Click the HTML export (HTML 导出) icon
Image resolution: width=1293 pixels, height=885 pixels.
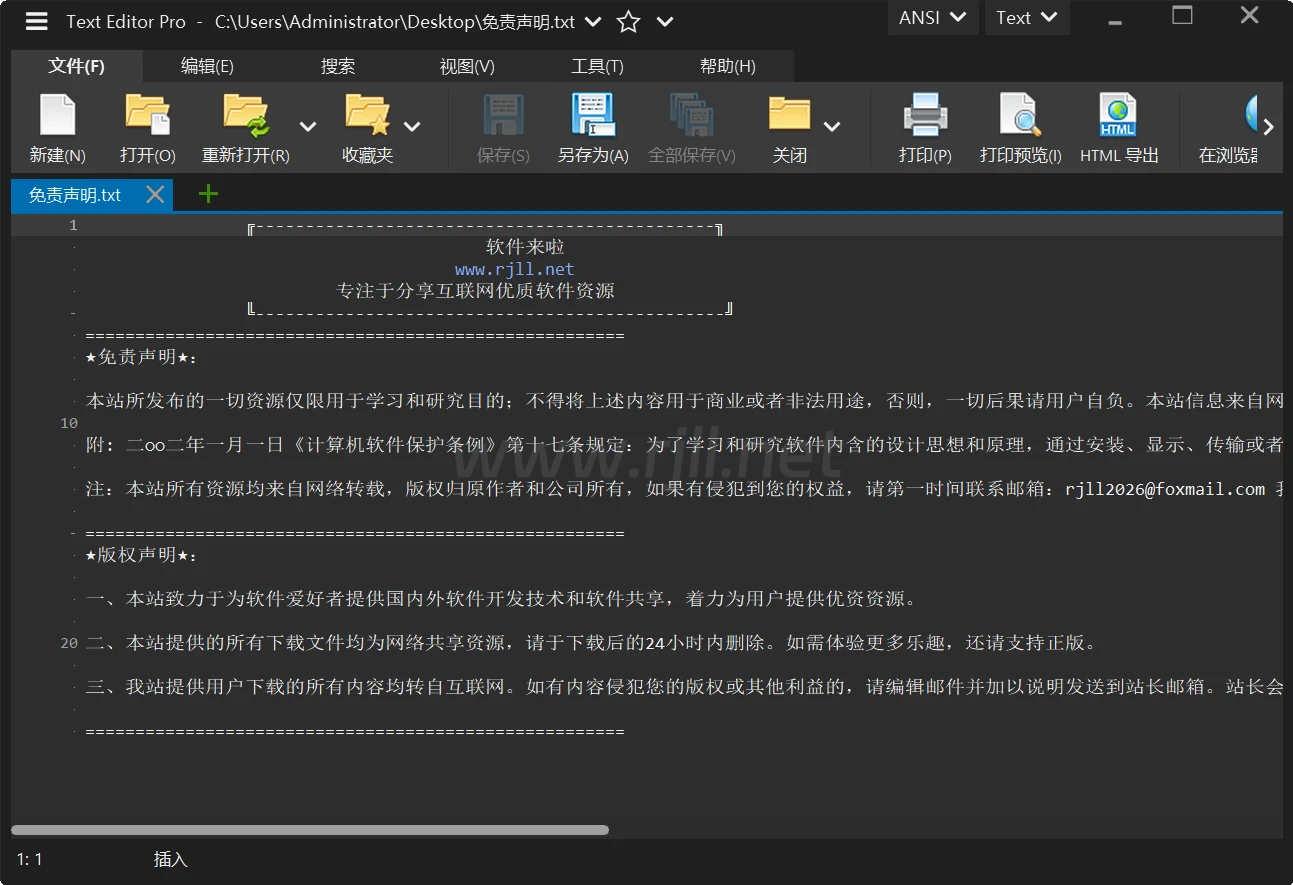[1118, 115]
